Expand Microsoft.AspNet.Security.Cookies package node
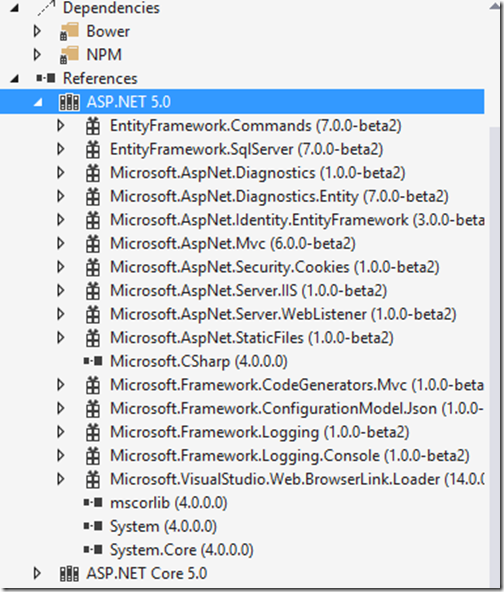504x592 pixels. click(60, 267)
